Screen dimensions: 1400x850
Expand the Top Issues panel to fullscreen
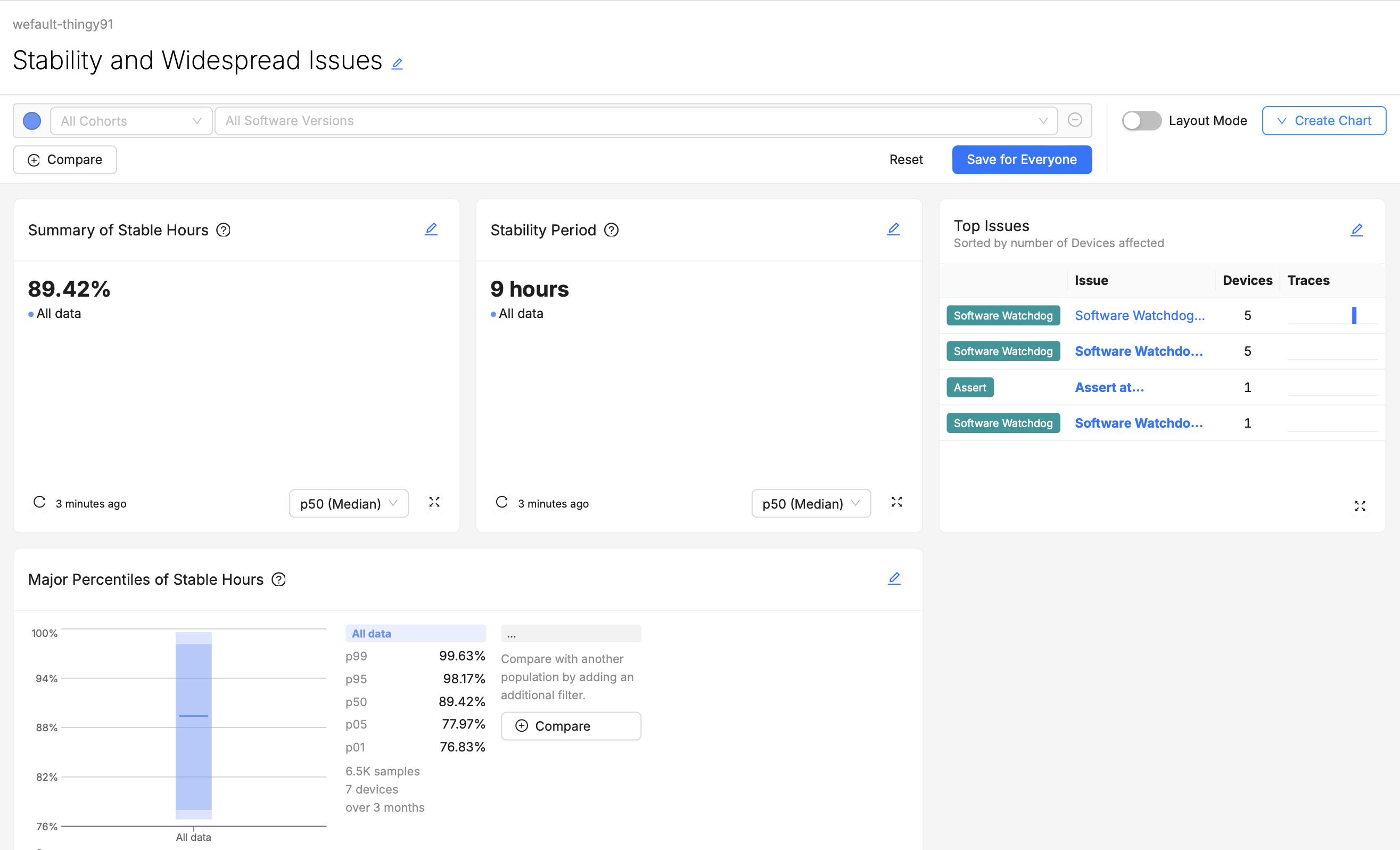point(1360,505)
